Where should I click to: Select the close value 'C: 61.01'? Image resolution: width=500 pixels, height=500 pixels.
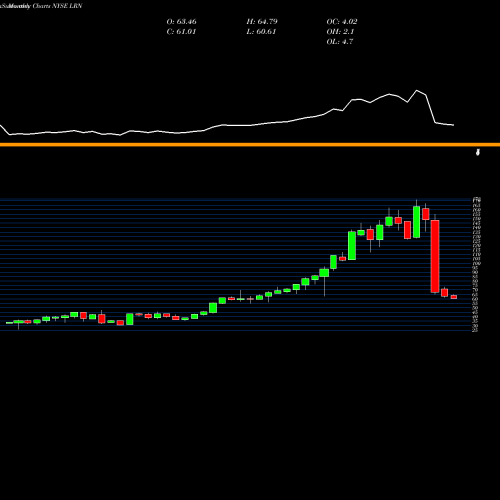point(181,32)
